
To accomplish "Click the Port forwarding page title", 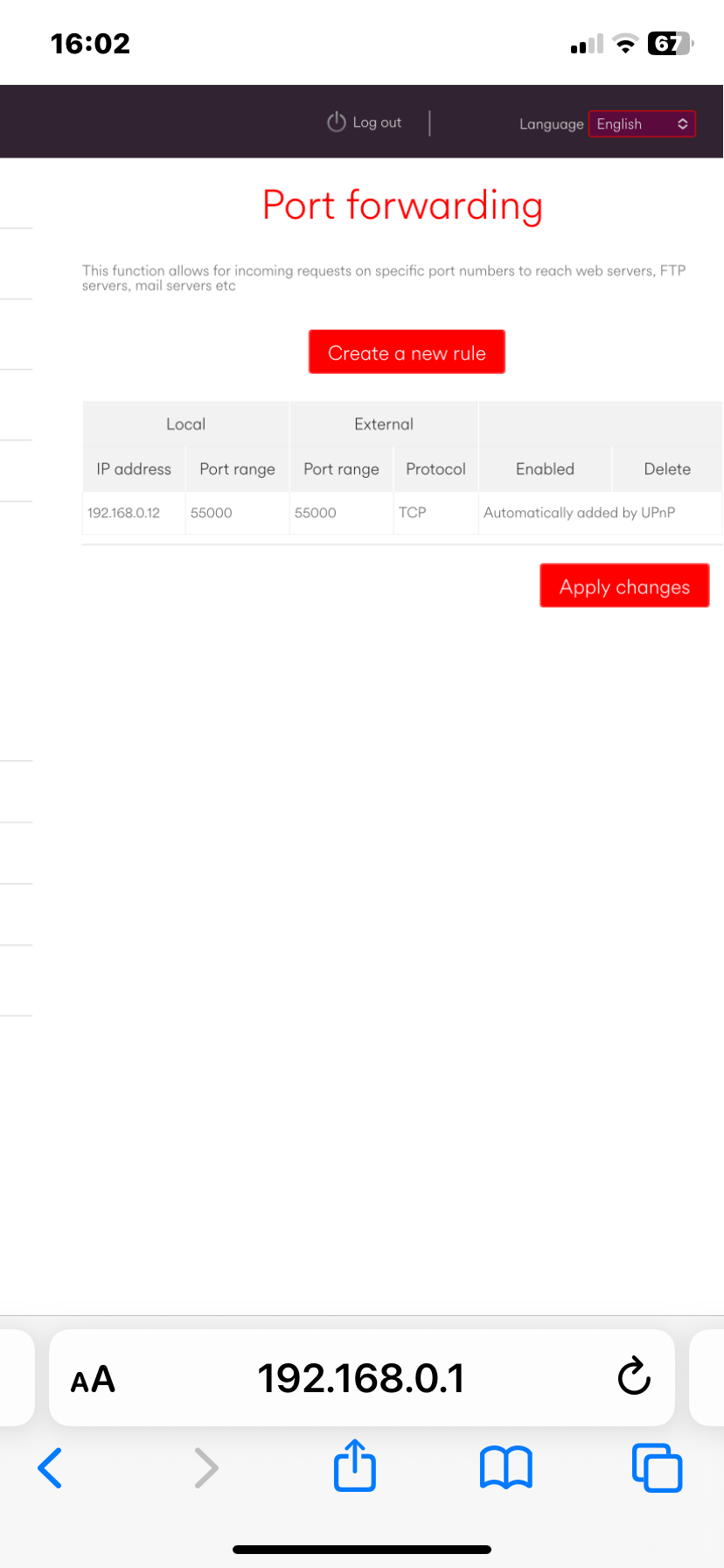I will pyautogui.click(x=402, y=205).
